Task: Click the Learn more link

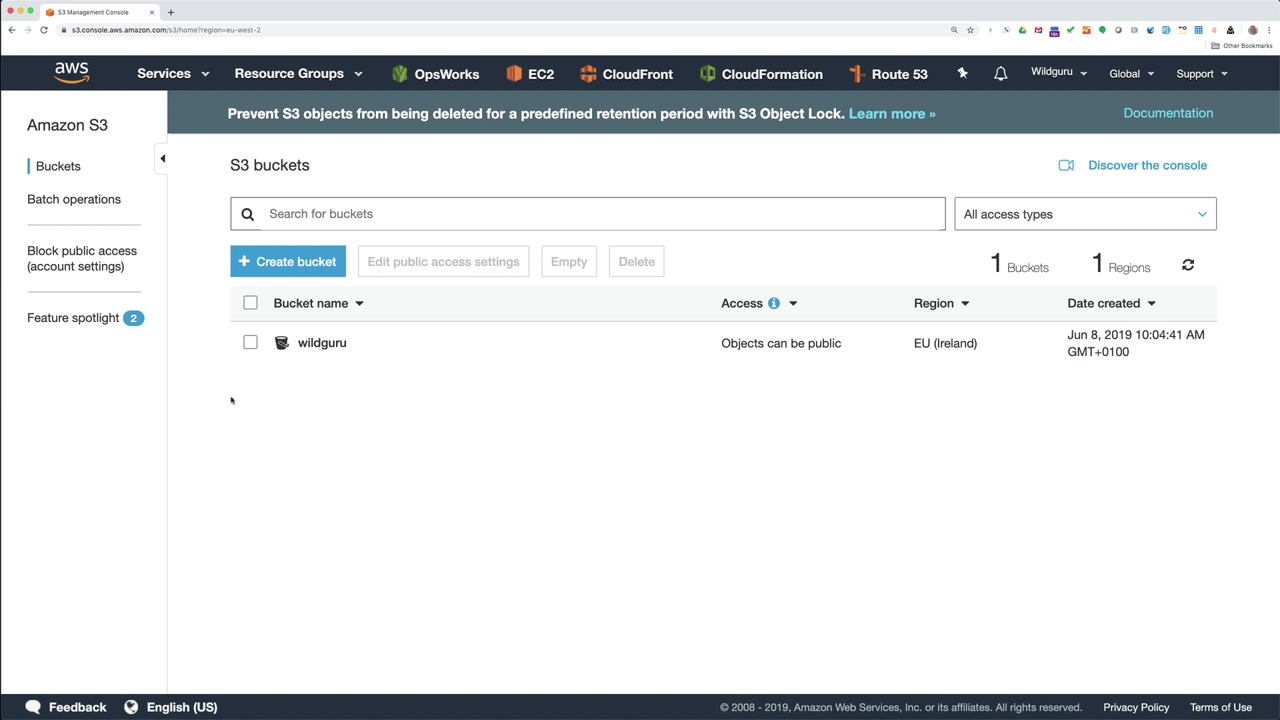Action: pos(892,114)
